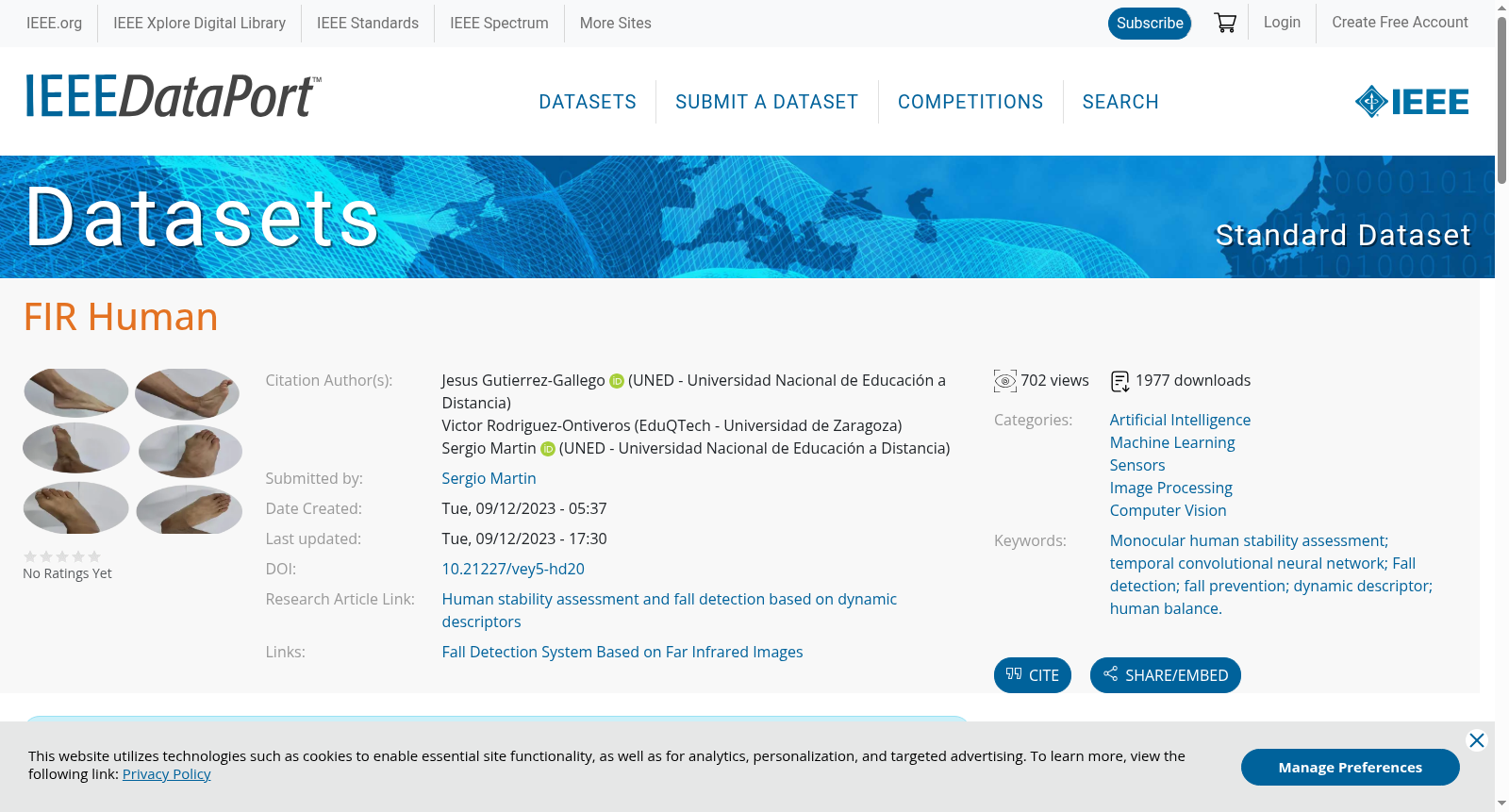Click the 'Standard Dataset' banner label
The height and width of the screenshot is (812, 1509).
pos(1343,235)
